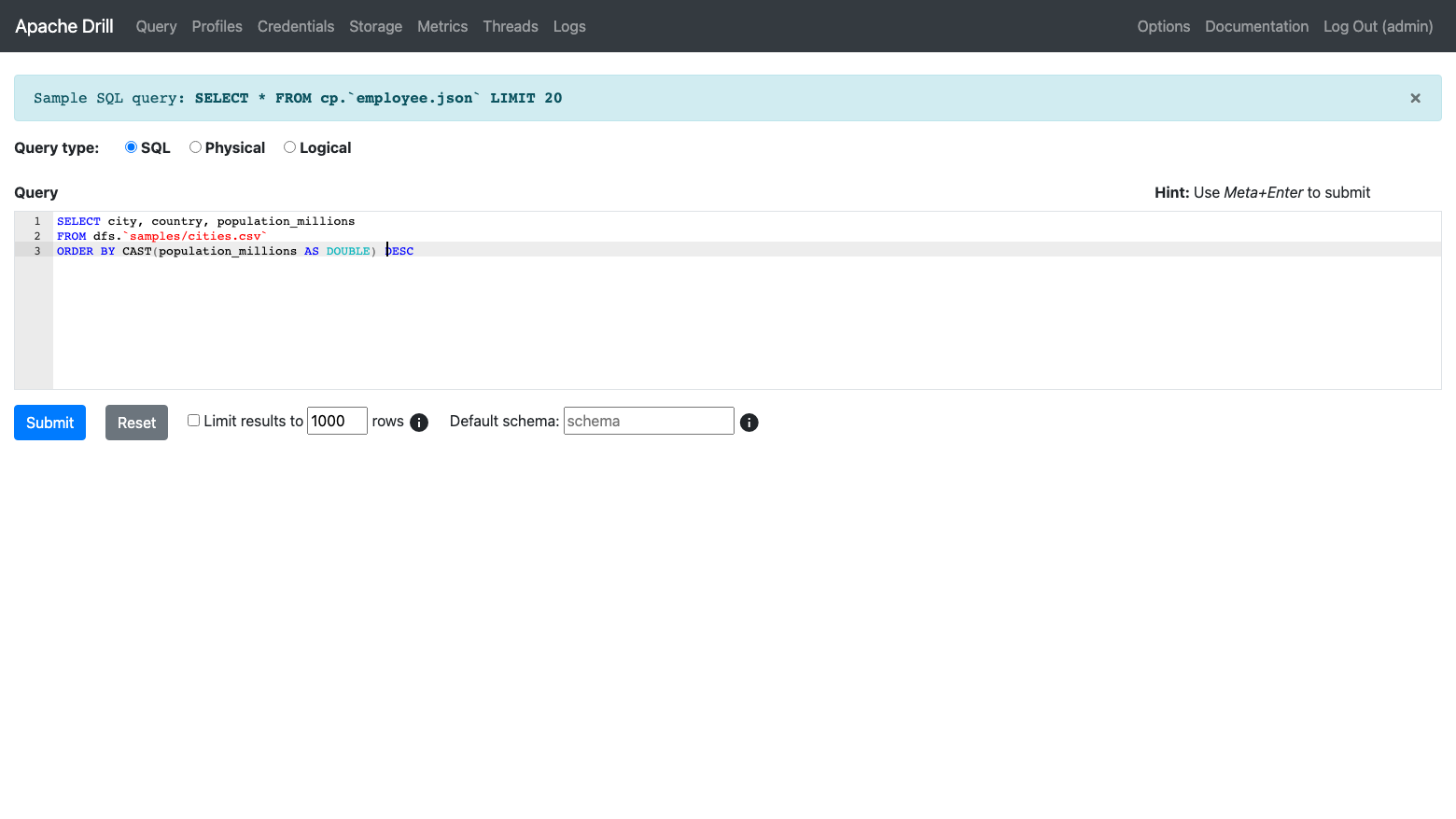The image size is (1456, 819).
Task: Dismiss the Sample SQL query alert
Action: pos(1415,98)
